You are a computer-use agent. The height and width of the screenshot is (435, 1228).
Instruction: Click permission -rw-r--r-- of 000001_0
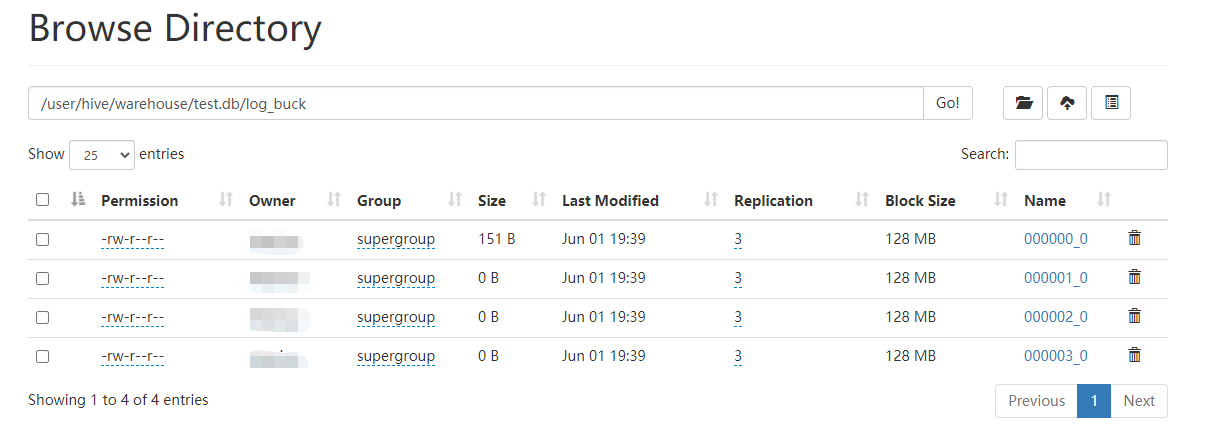(x=133, y=278)
